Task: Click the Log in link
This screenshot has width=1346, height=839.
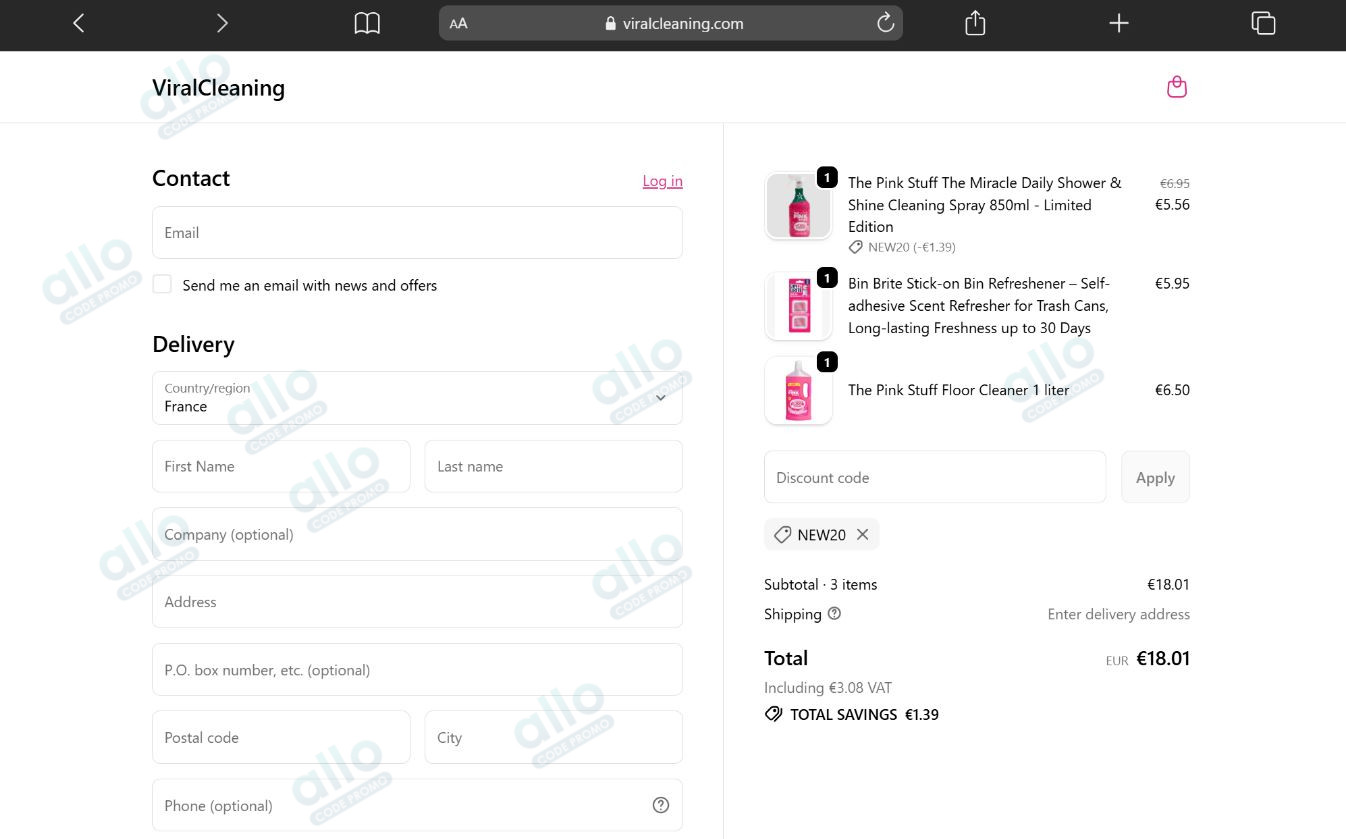Action: (662, 181)
